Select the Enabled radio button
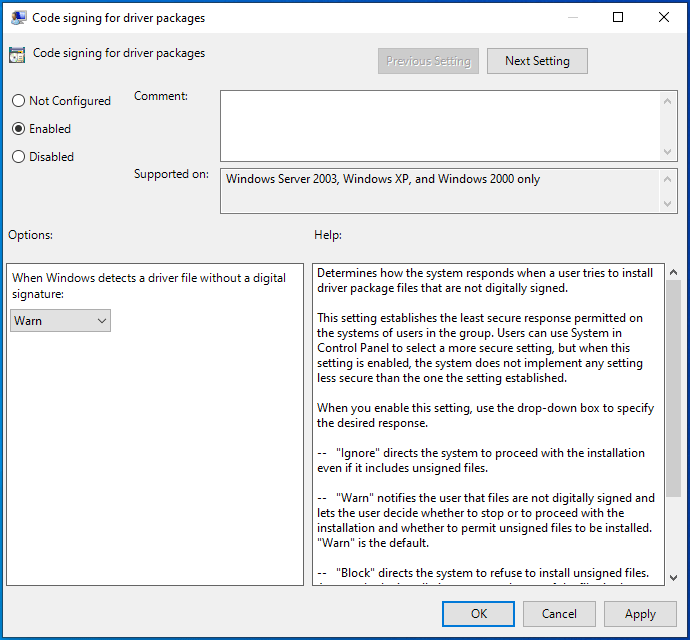Screen dimensions: 690x640 (18, 129)
